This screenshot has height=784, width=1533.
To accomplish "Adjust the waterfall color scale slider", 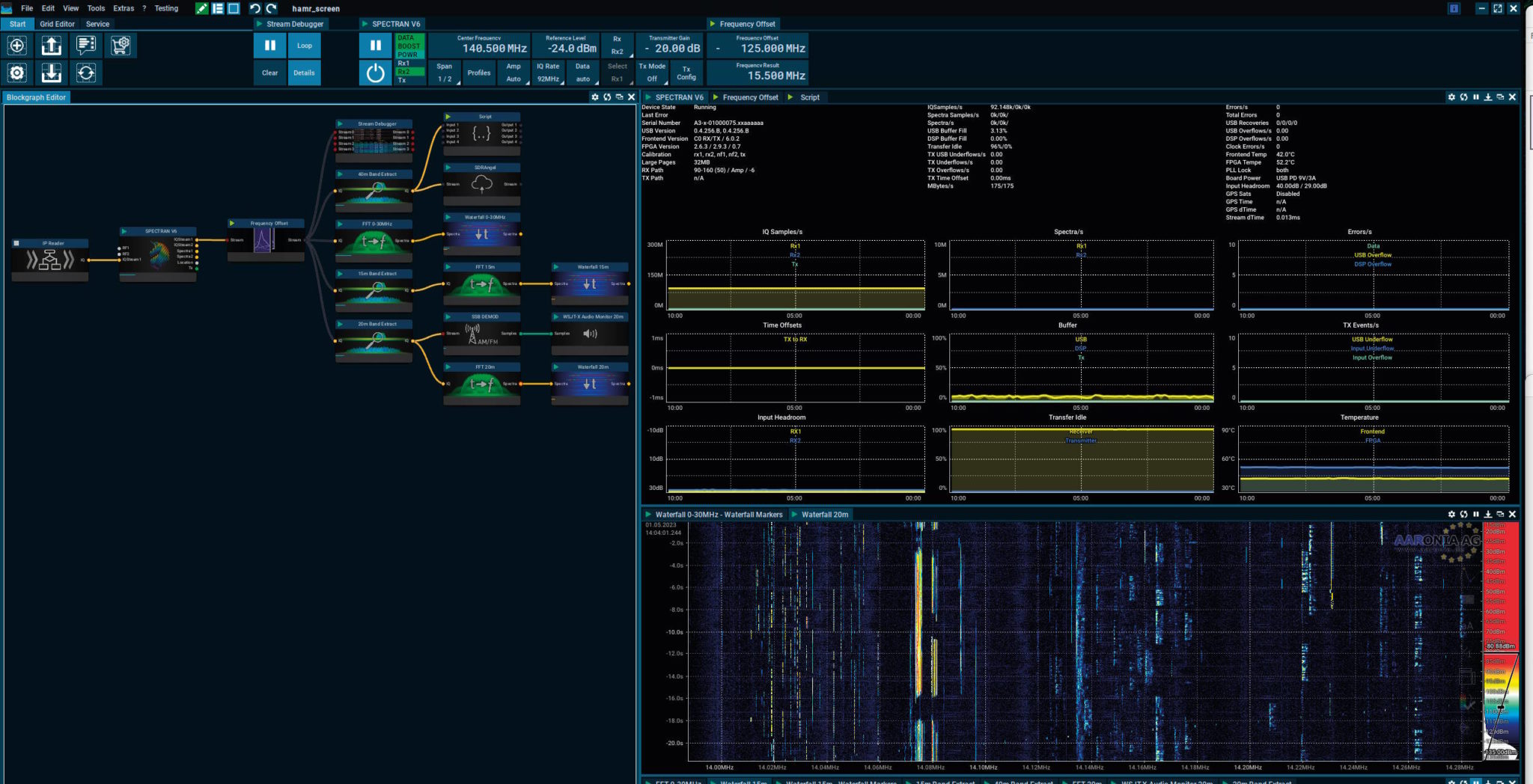I will point(1500,707).
